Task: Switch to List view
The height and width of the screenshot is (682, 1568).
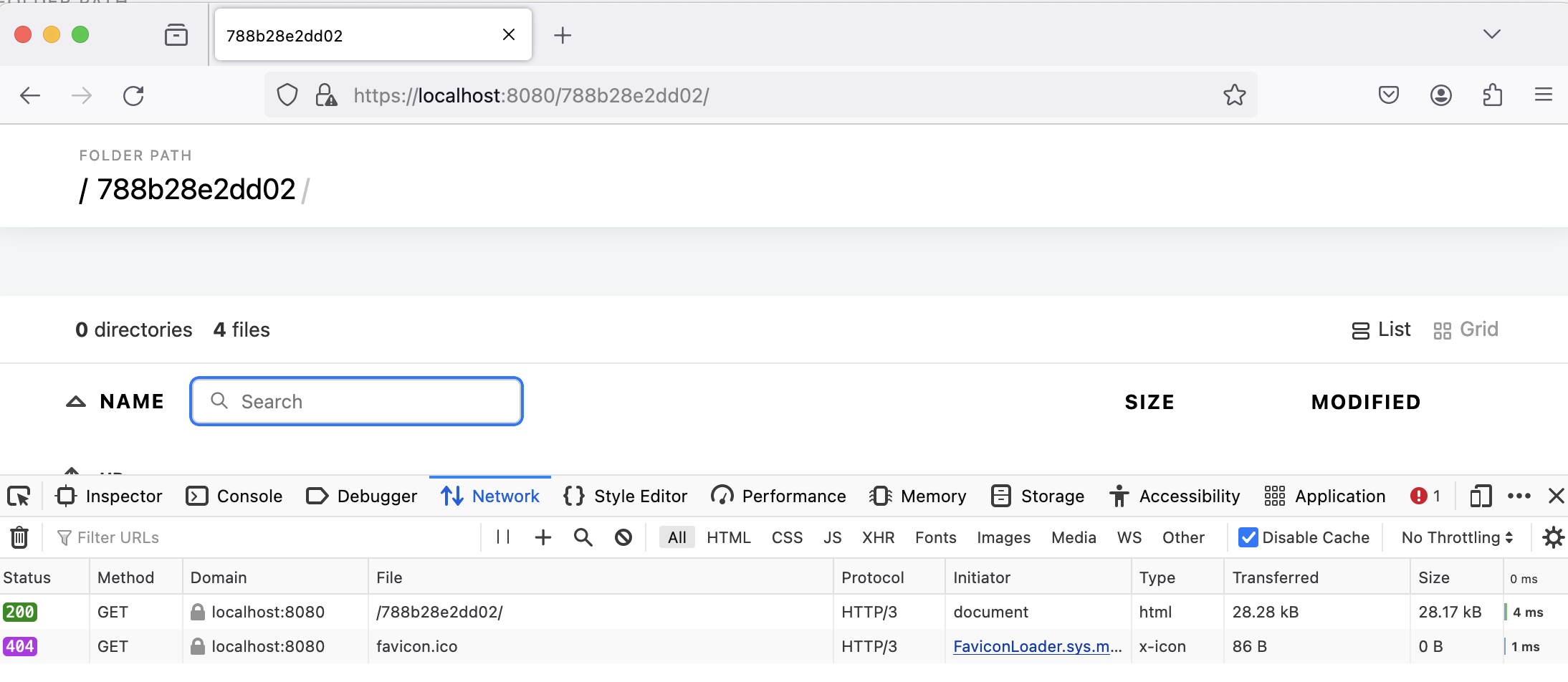Action: pyautogui.click(x=1381, y=330)
